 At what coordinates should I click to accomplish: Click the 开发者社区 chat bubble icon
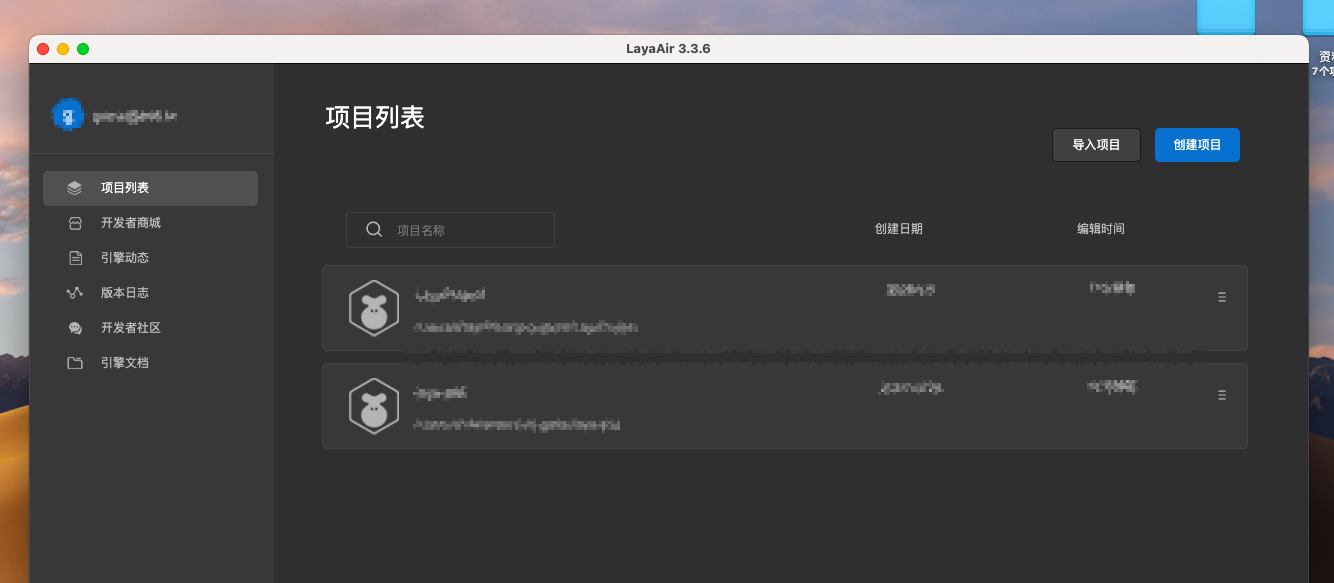tap(74, 328)
